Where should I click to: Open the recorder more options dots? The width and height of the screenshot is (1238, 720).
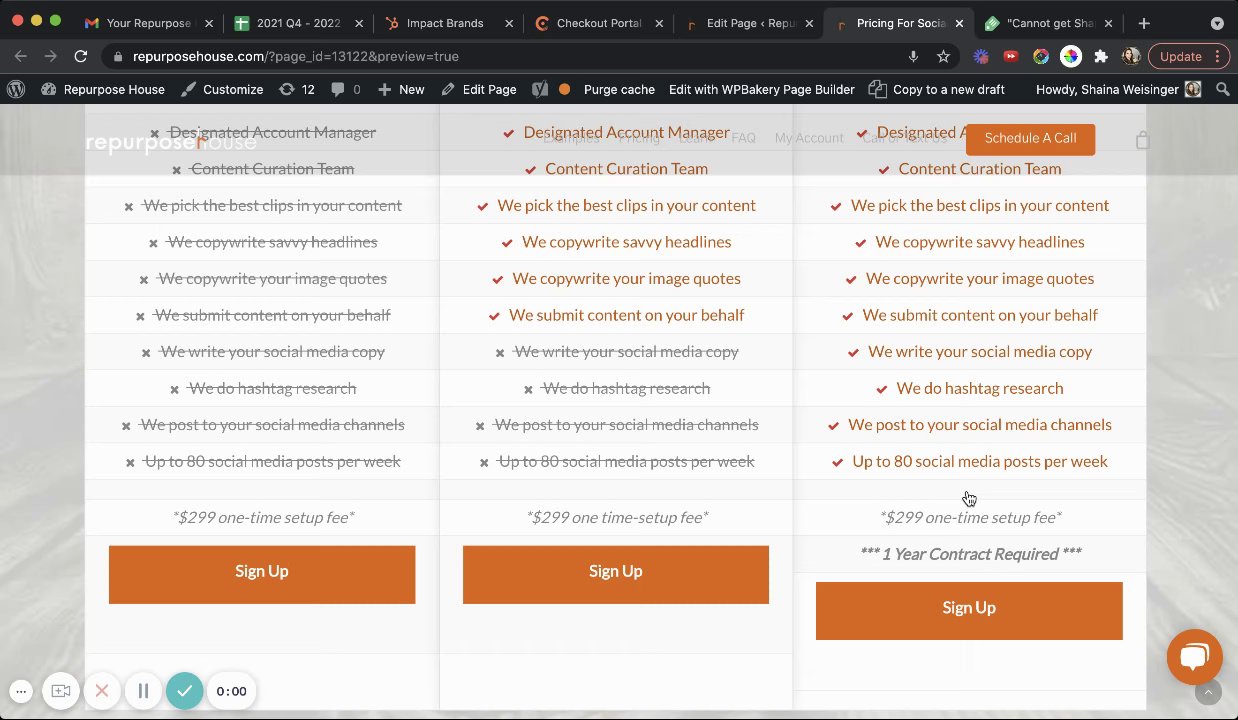tap(21, 691)
